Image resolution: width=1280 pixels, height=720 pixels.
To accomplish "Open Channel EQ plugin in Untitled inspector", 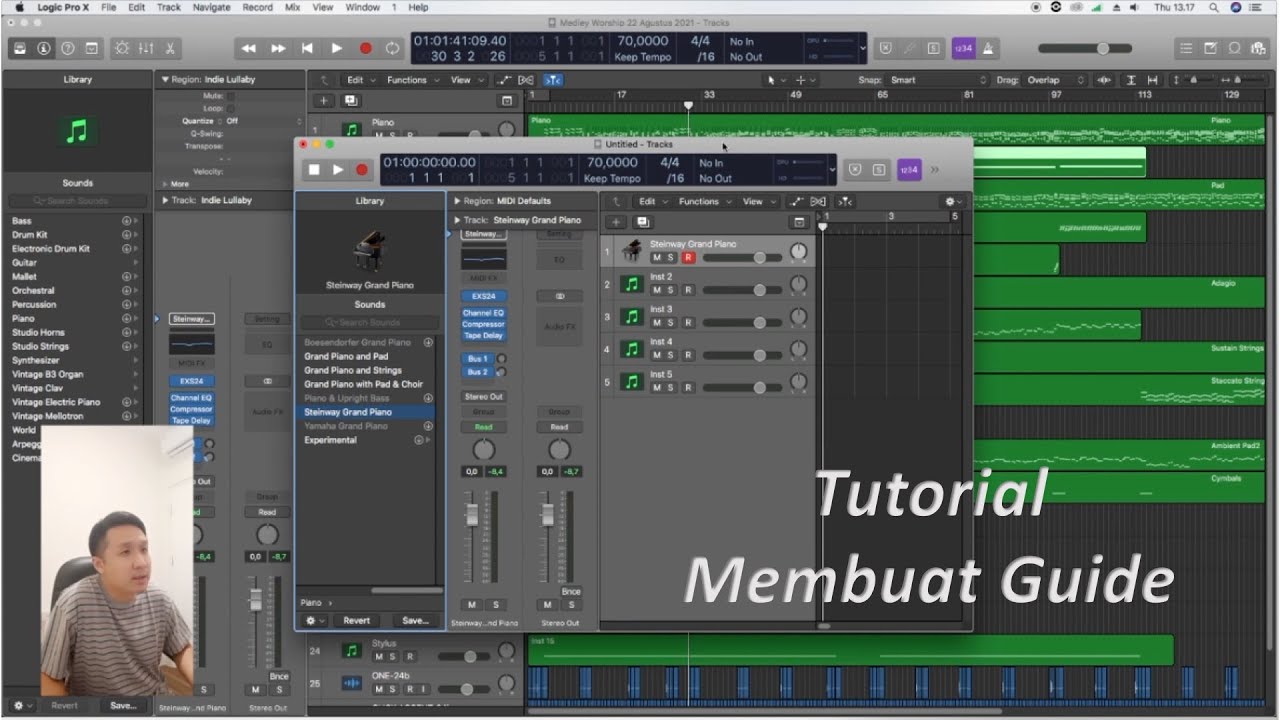I will point(483,313).
